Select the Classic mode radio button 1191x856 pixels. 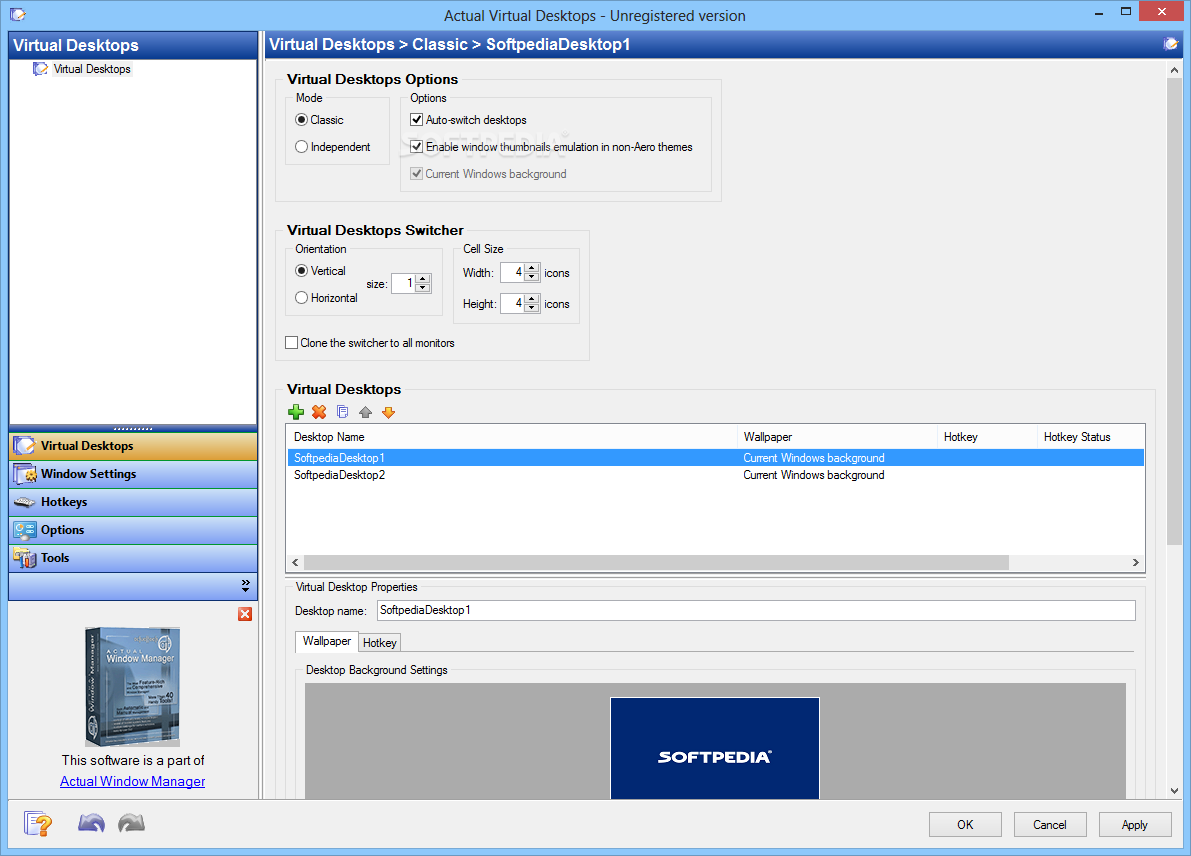[302, 120]
